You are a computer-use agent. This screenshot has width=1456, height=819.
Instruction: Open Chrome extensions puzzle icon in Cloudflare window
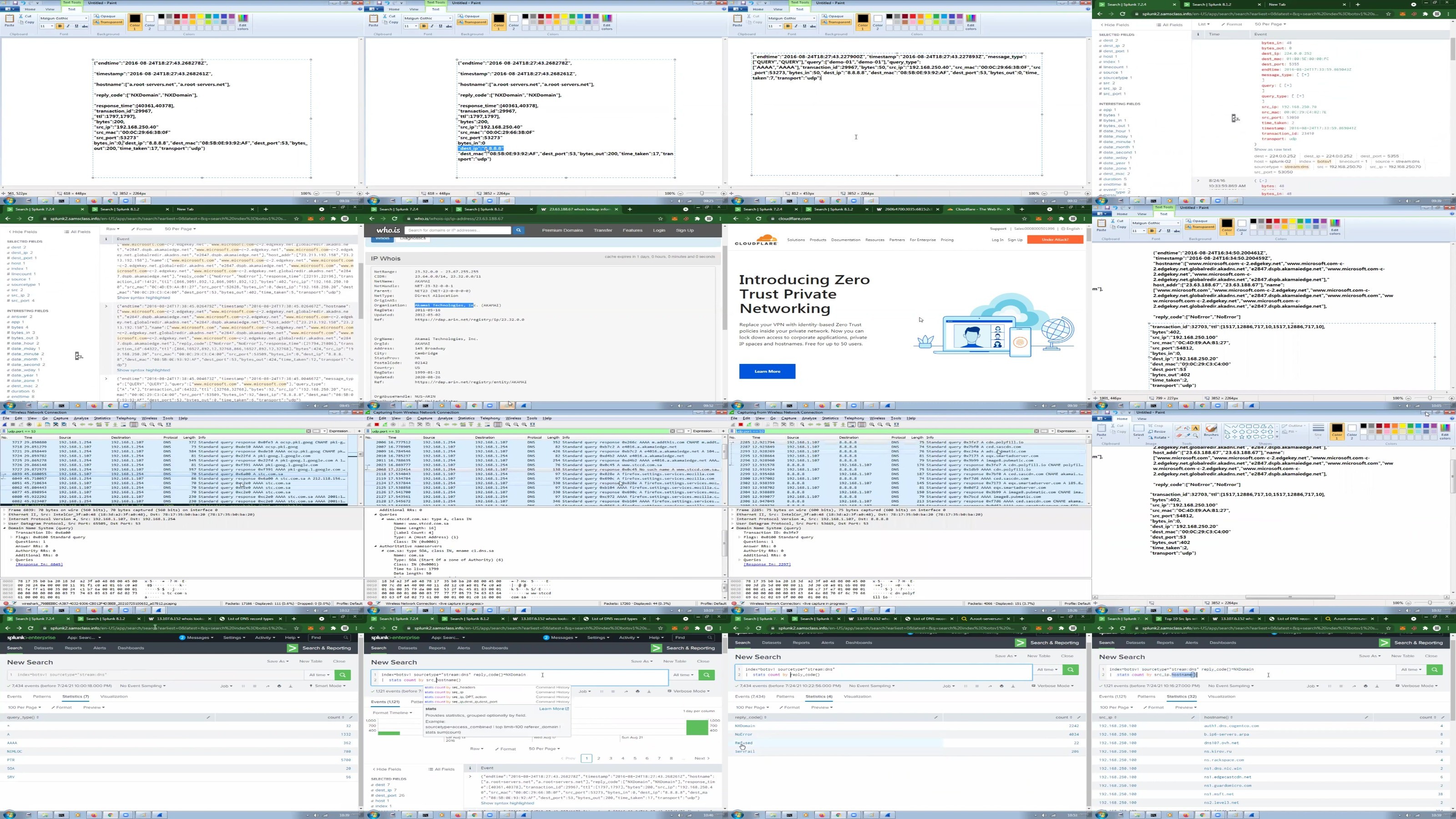[x=1061, y=219]
